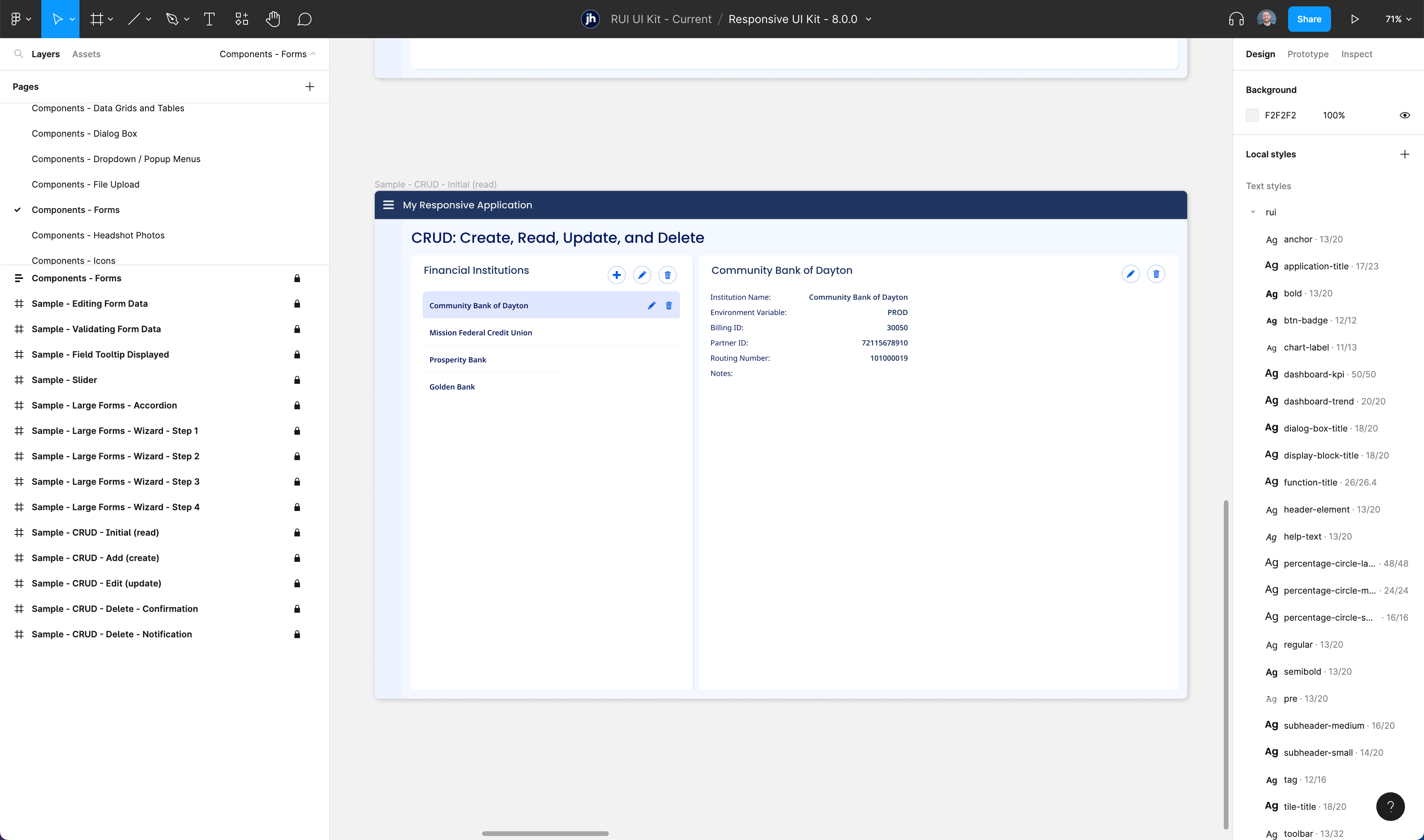Click the search icon in Layers panel

click(19, 54)
